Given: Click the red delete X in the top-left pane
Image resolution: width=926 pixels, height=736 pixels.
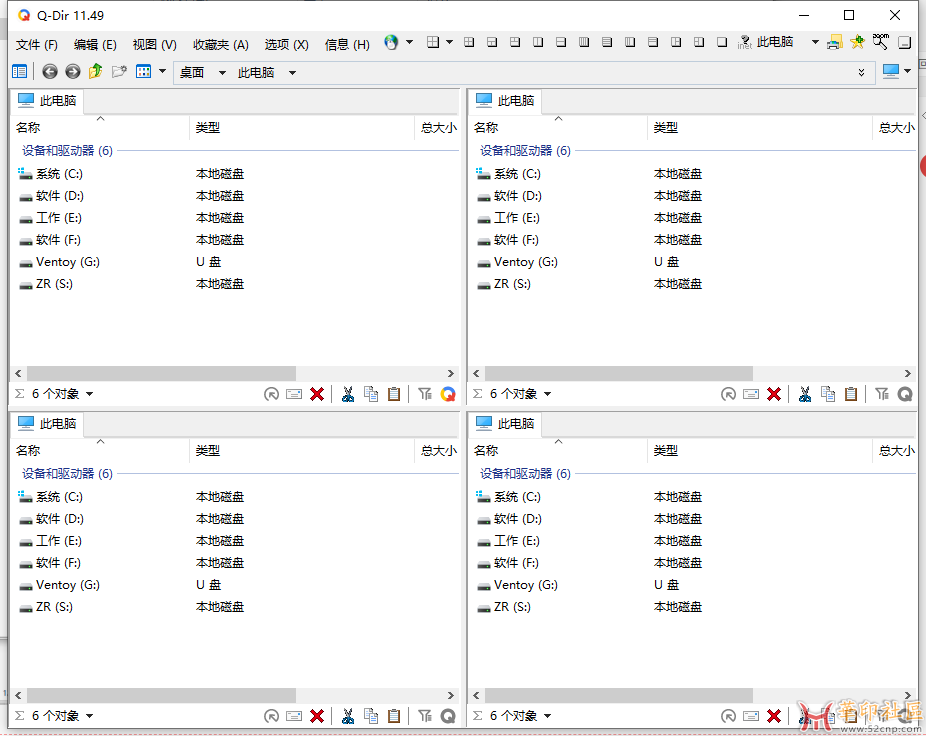Looking at the screenshot, I should [317, 394].
